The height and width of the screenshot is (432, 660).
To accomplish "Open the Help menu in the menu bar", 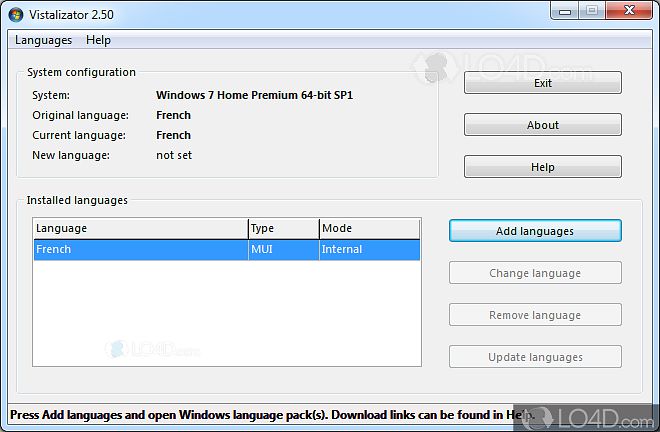I will [x=98, y=40].
